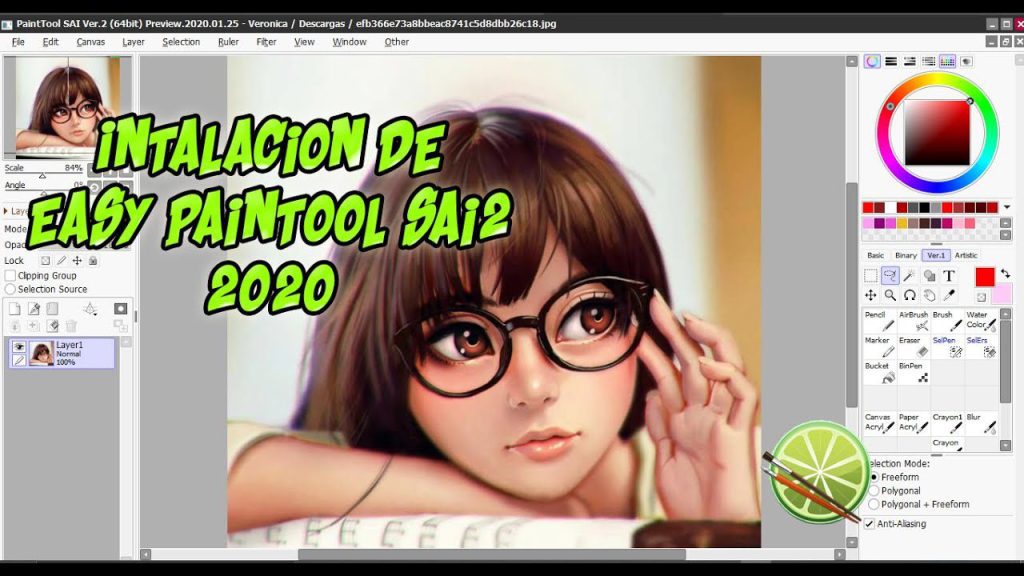Open the Filter menu
The image size is (1024, 576).
coord(265,42)
